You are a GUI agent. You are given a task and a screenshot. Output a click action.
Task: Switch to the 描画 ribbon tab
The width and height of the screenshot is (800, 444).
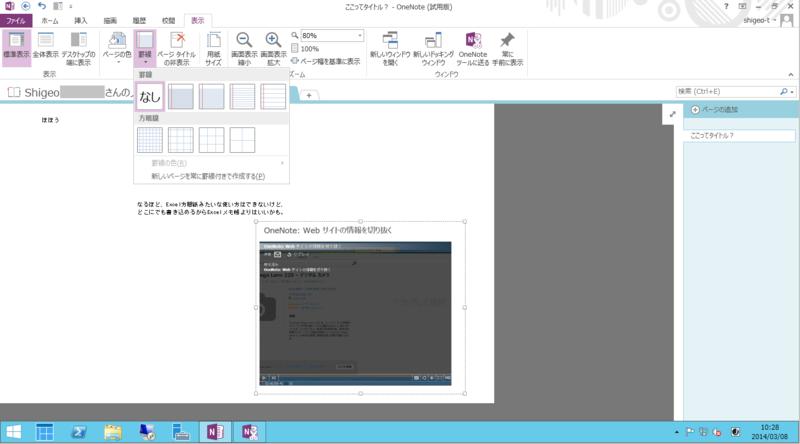[110, 20]
